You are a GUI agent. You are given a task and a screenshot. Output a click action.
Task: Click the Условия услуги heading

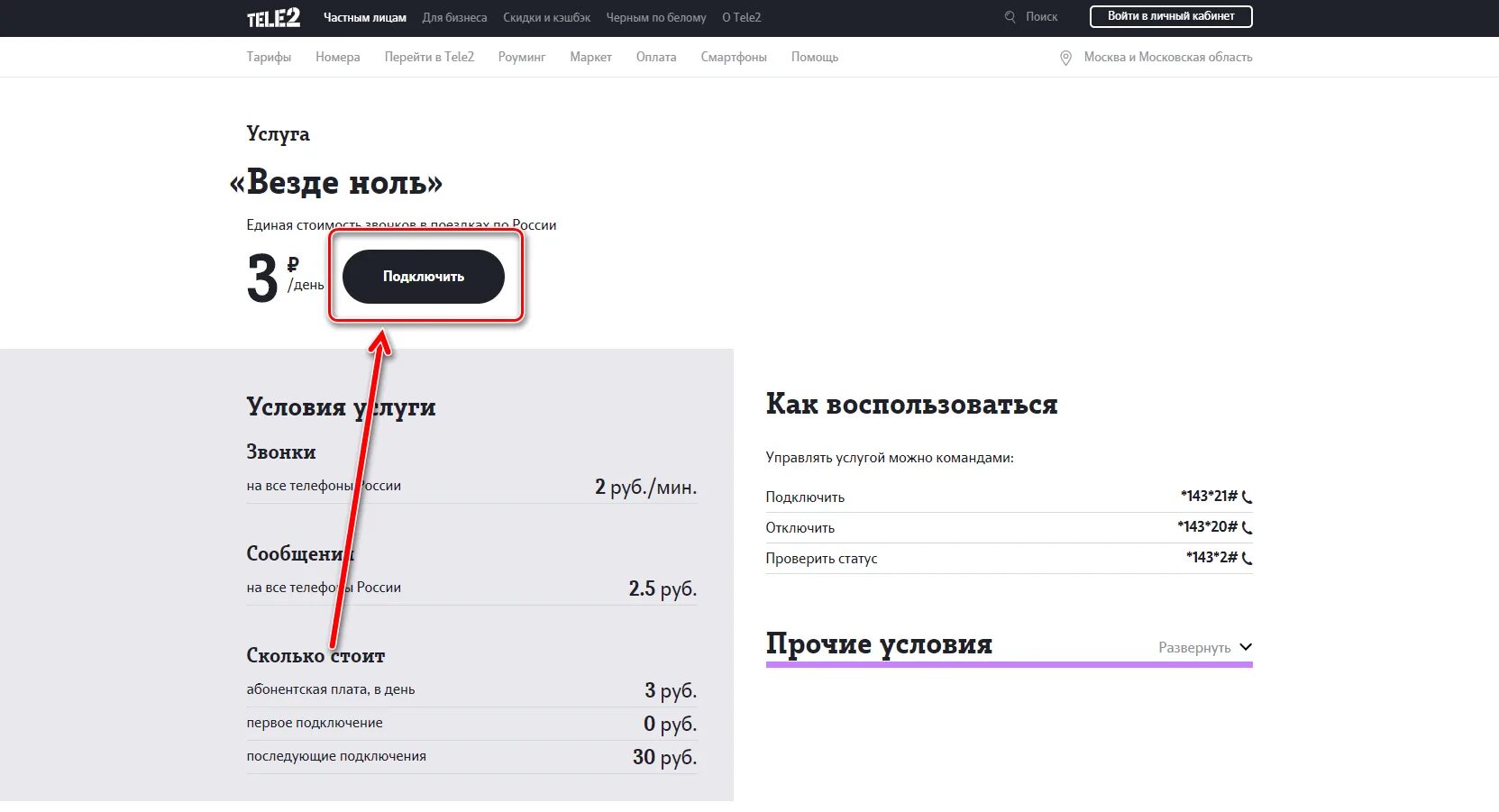(x=341, y=406)
